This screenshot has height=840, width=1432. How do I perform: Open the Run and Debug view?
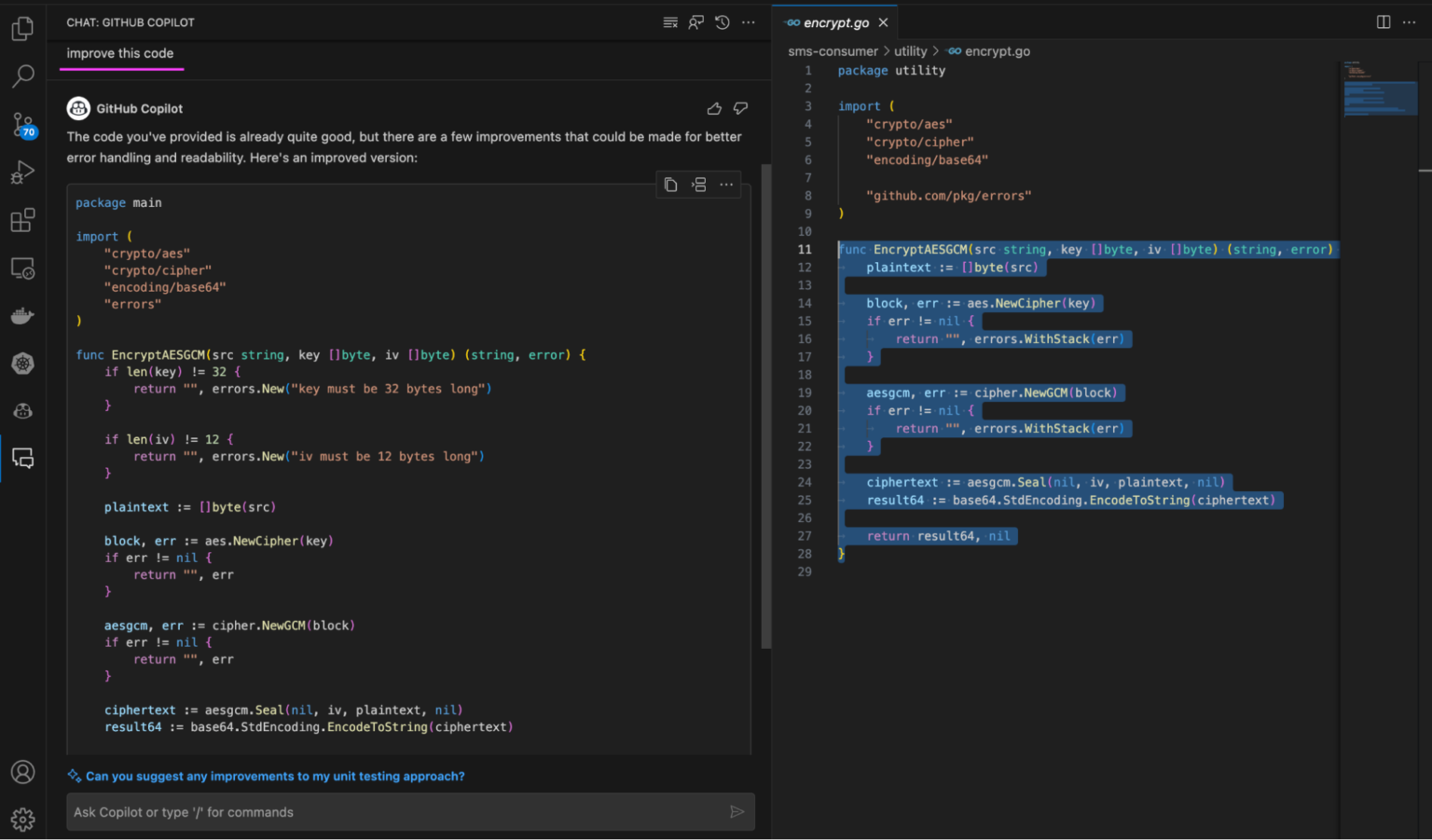coord(22,172)
